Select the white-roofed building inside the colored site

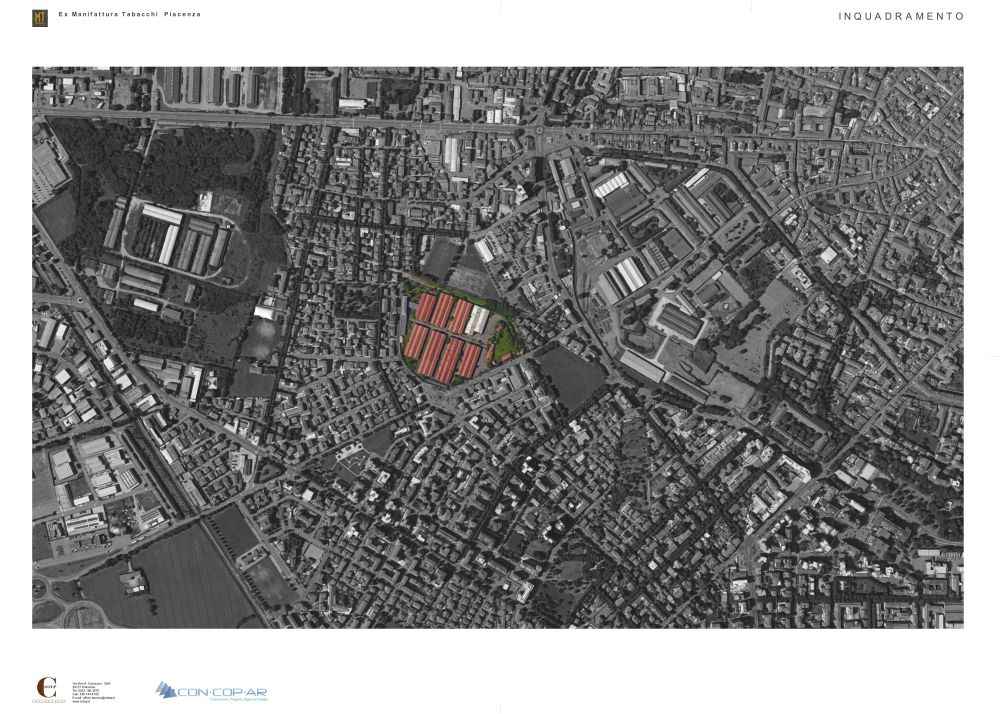pyautogui.click(x=478, y=320)
